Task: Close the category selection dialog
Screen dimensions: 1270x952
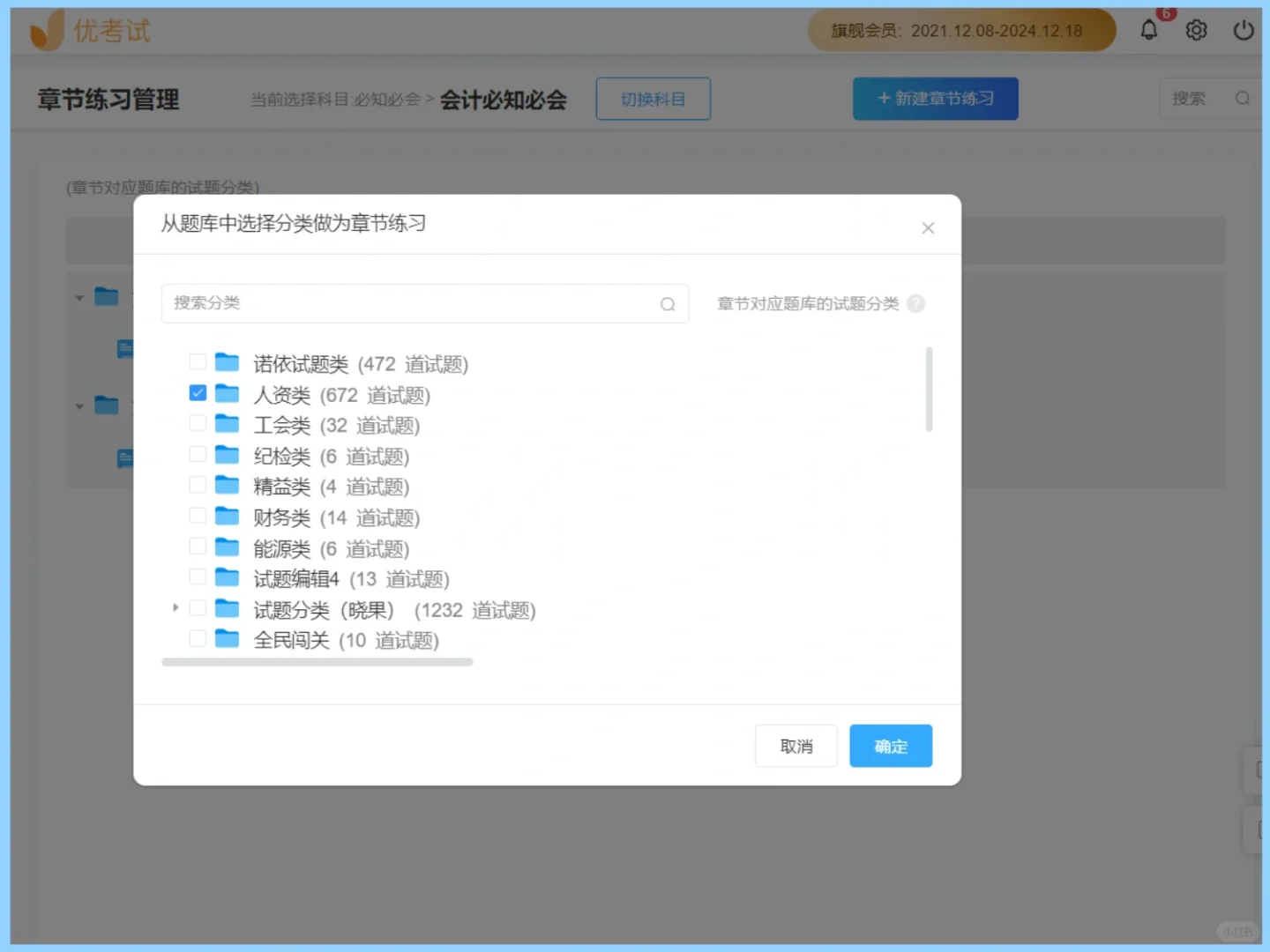Action: 928,227
